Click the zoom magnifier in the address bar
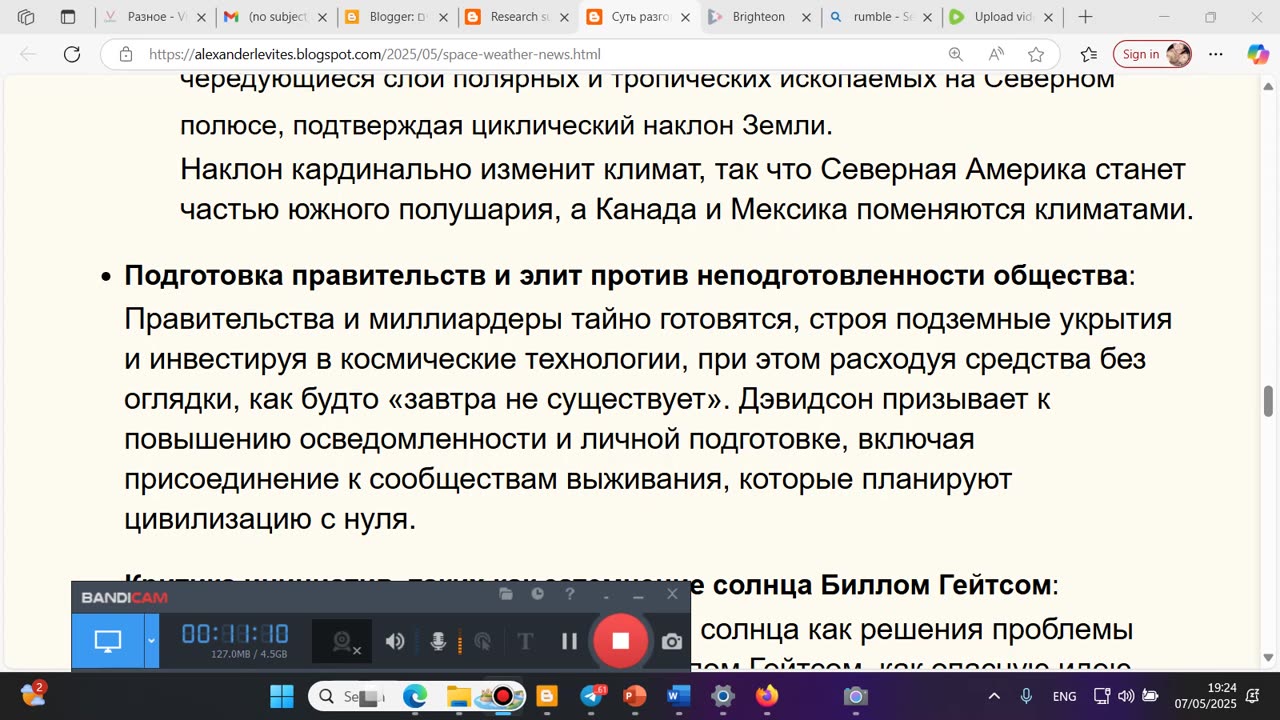This screenshot has width=1280, height=720. click(956, 54)
